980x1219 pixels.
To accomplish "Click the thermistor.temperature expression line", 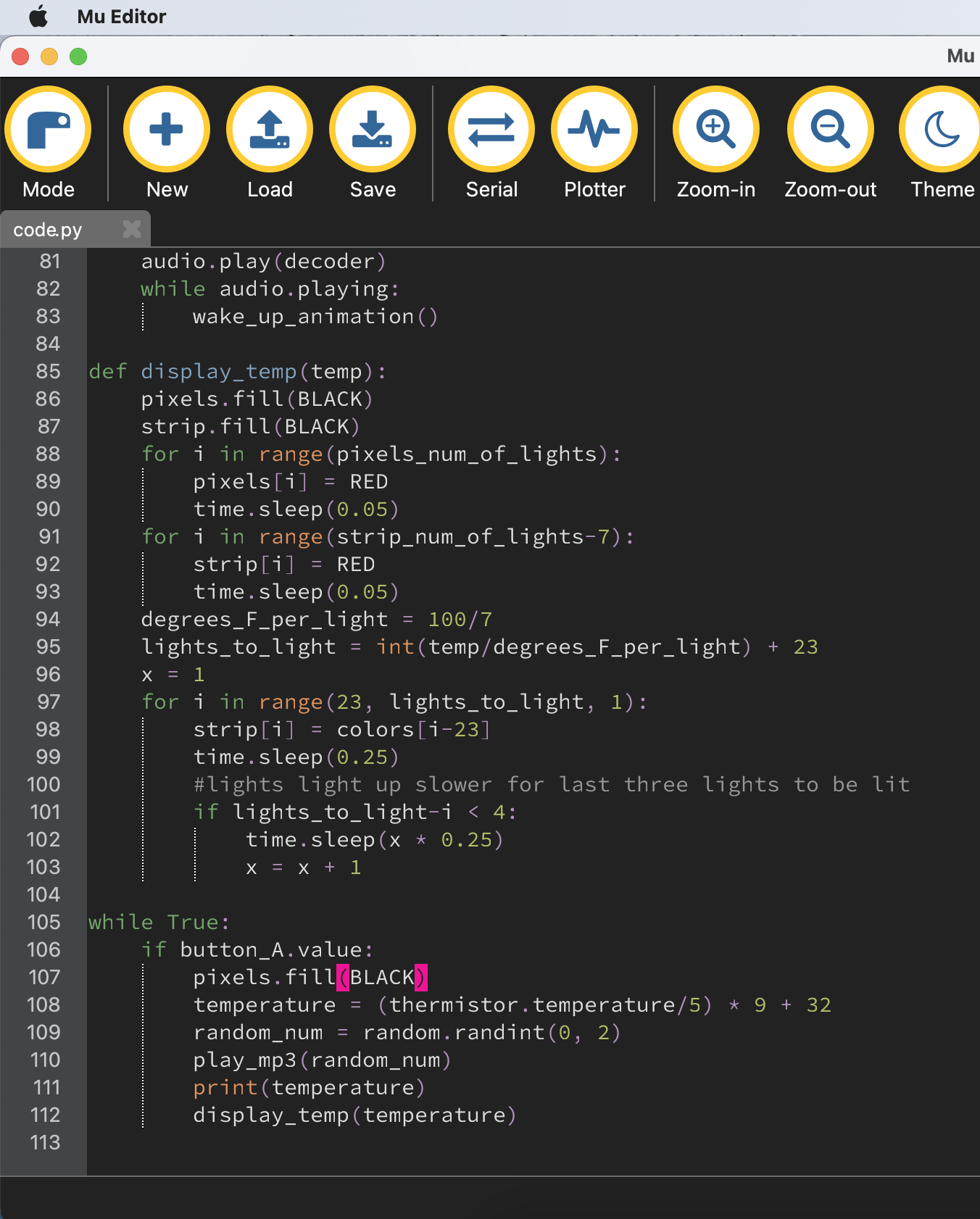I will pos(512,1004).
